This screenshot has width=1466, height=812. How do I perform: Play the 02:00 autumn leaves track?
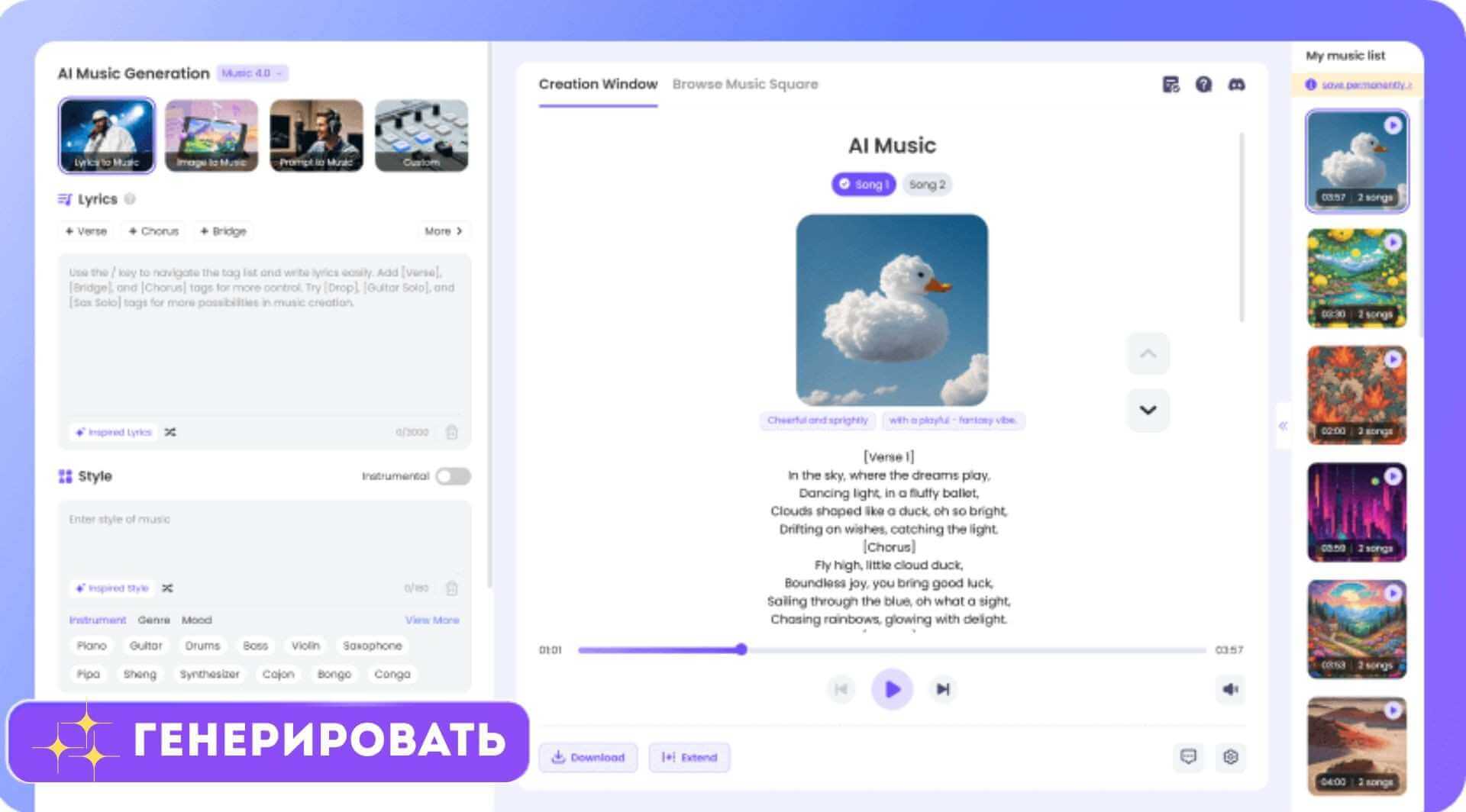(1393, 359)
